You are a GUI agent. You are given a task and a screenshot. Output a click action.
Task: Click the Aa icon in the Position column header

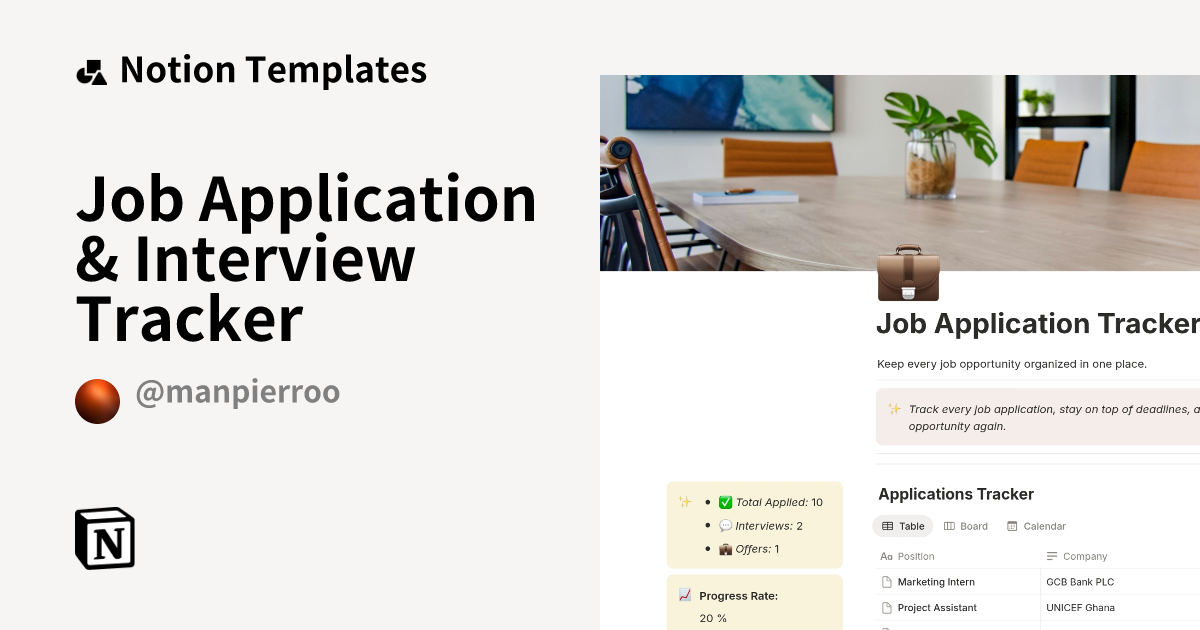886,556
